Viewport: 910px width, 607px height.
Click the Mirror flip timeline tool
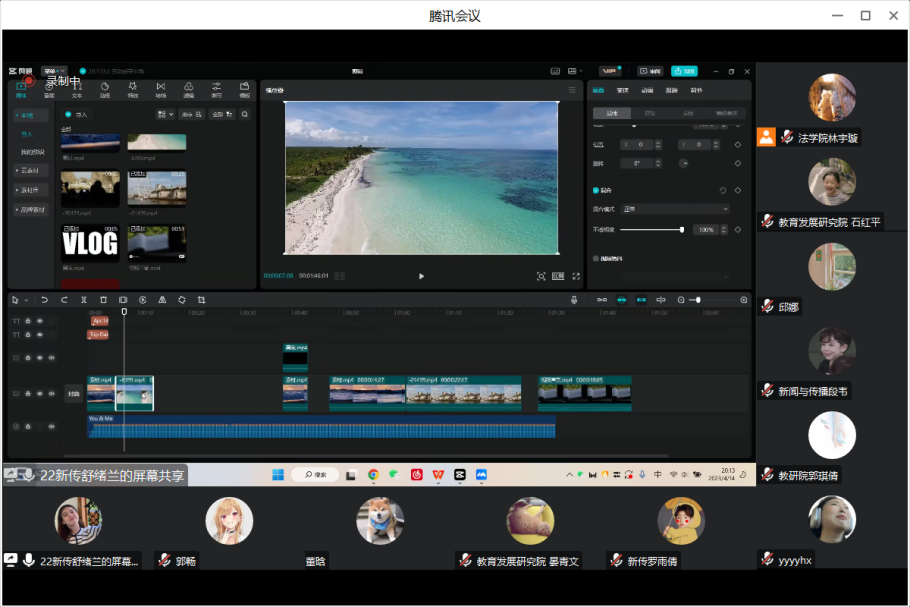click(x=162, y=300)
